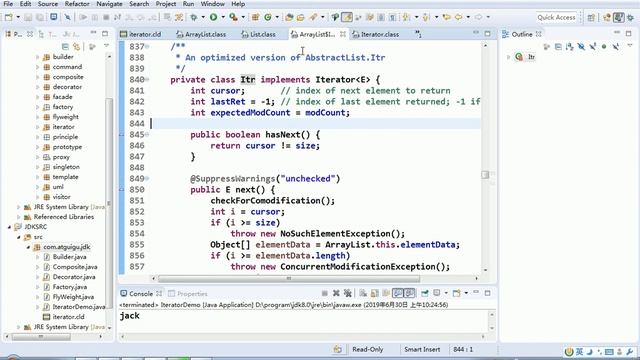This screenshot has width=640, height=360.
Task: Expand the builder package node
Action: pos(38,57)
